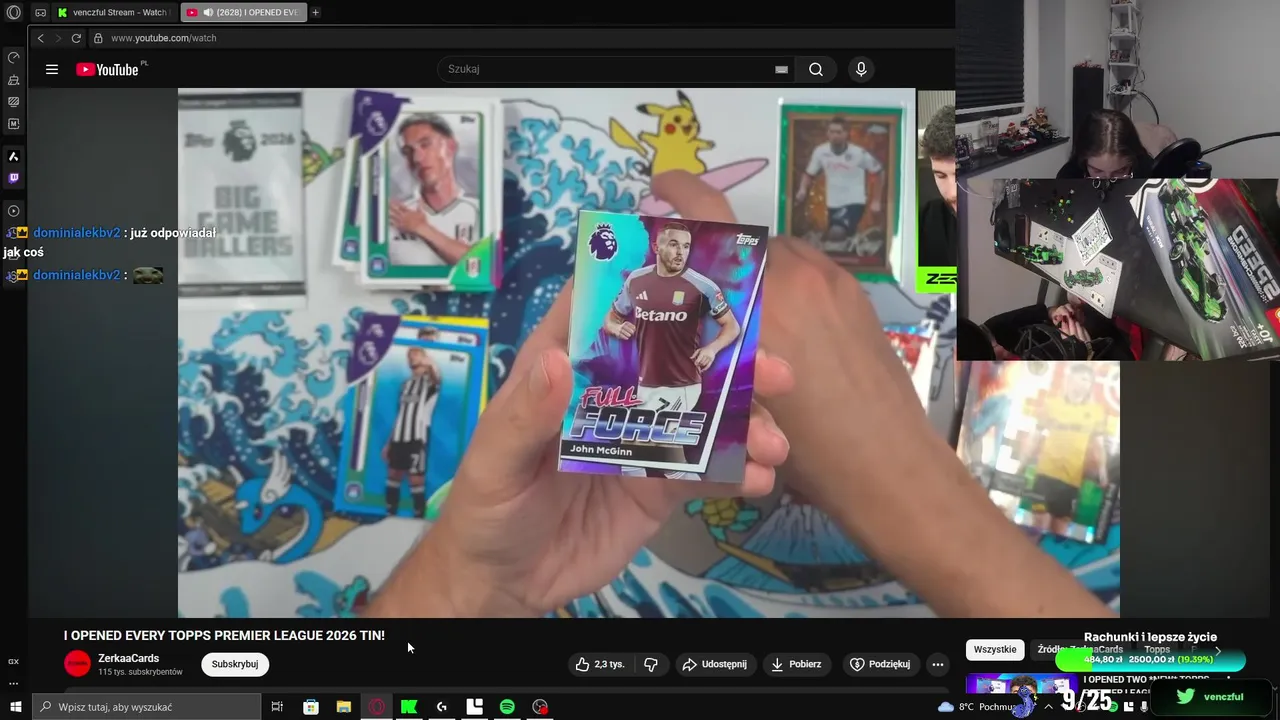1280x720 pixels.
Task: Dislike the video with thumbs down
Action: (651, 664)
